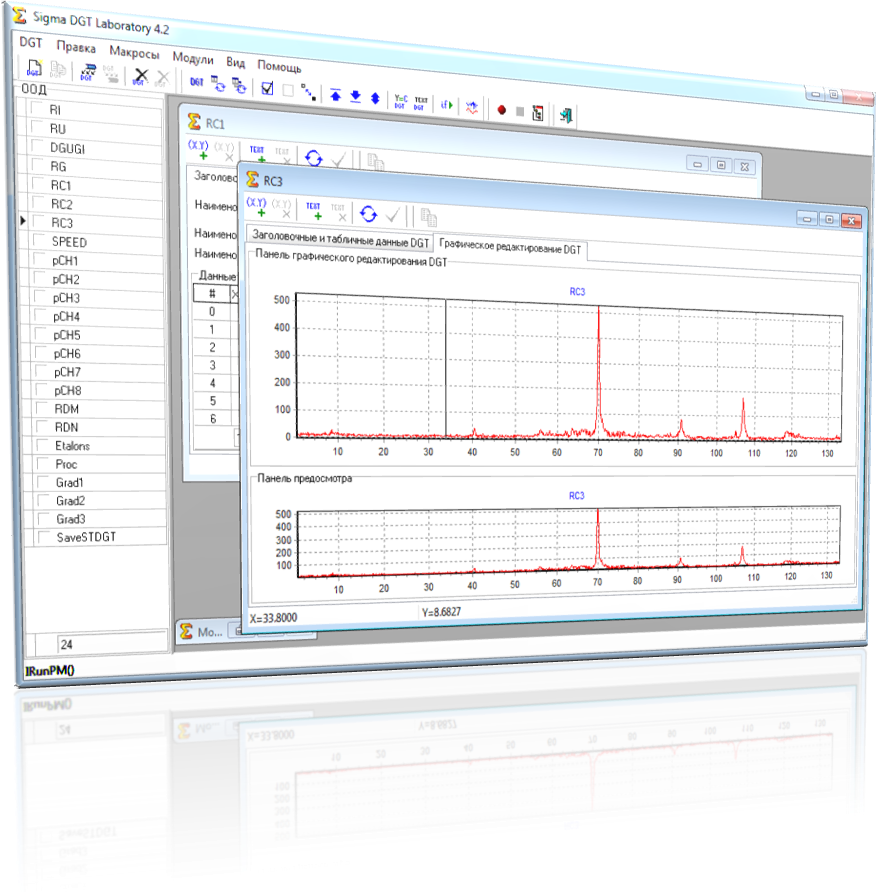The image size is (878, 892).
Task: Click the field showing 24 below the list
Action: point(112,643)
